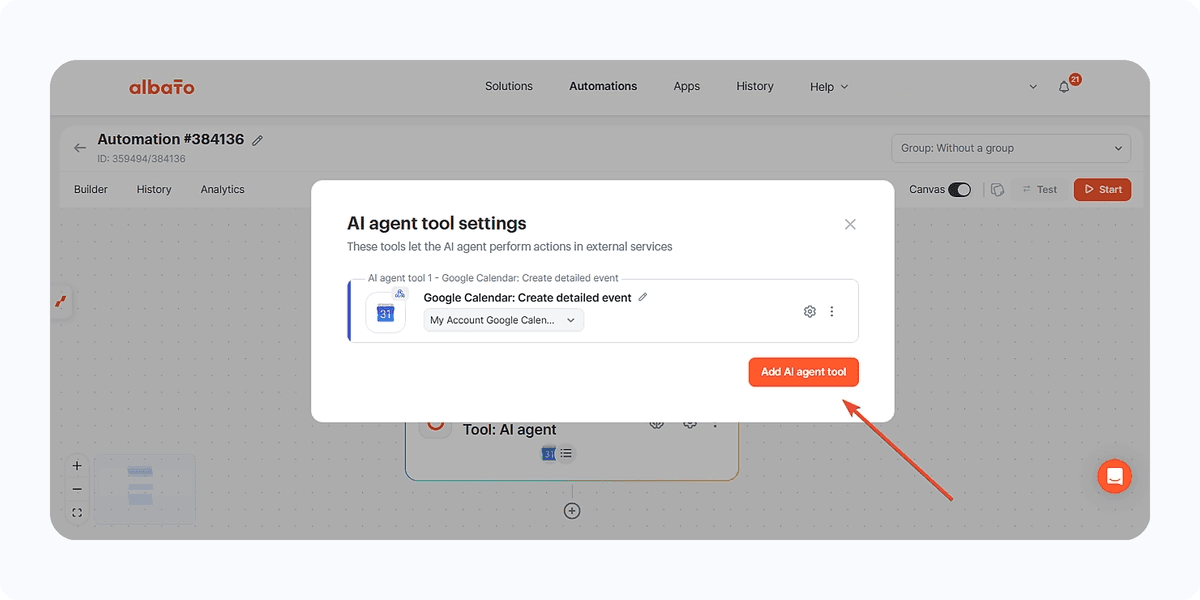Click Add AI agent tool button
This screenshot has width=1200, height=600.
pyautogui.click(x=804, y=372)
